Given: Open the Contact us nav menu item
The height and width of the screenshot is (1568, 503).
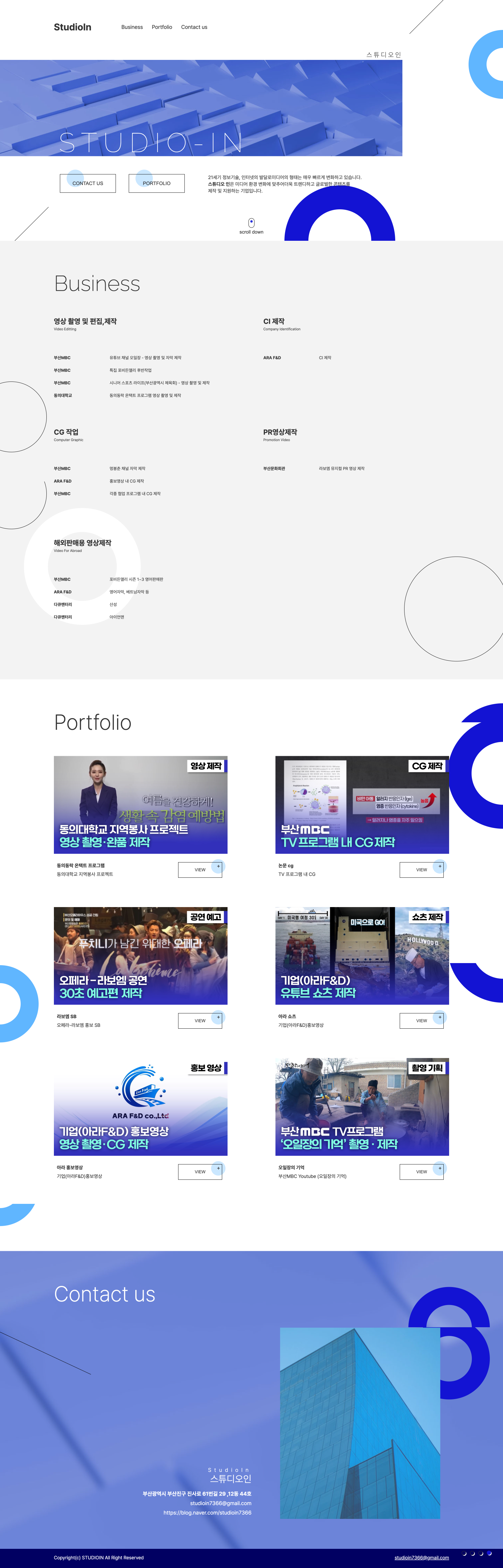Looking at the screenshot, I should [x=194, y=27].
